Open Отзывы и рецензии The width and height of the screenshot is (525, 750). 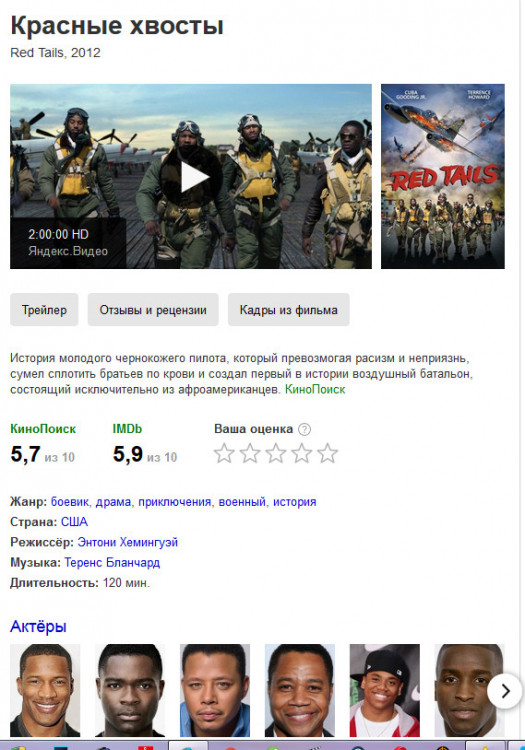coord(153,310)
